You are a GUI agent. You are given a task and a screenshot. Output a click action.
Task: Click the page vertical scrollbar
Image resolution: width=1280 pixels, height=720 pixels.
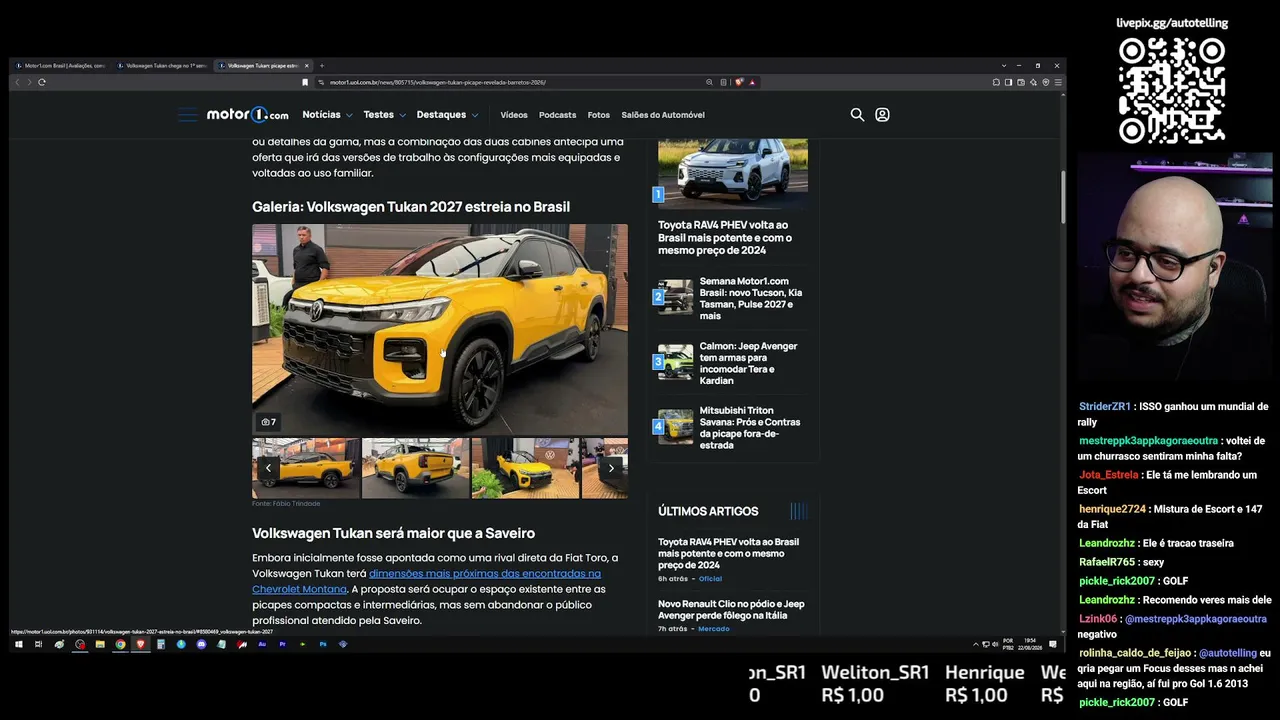1063,197
